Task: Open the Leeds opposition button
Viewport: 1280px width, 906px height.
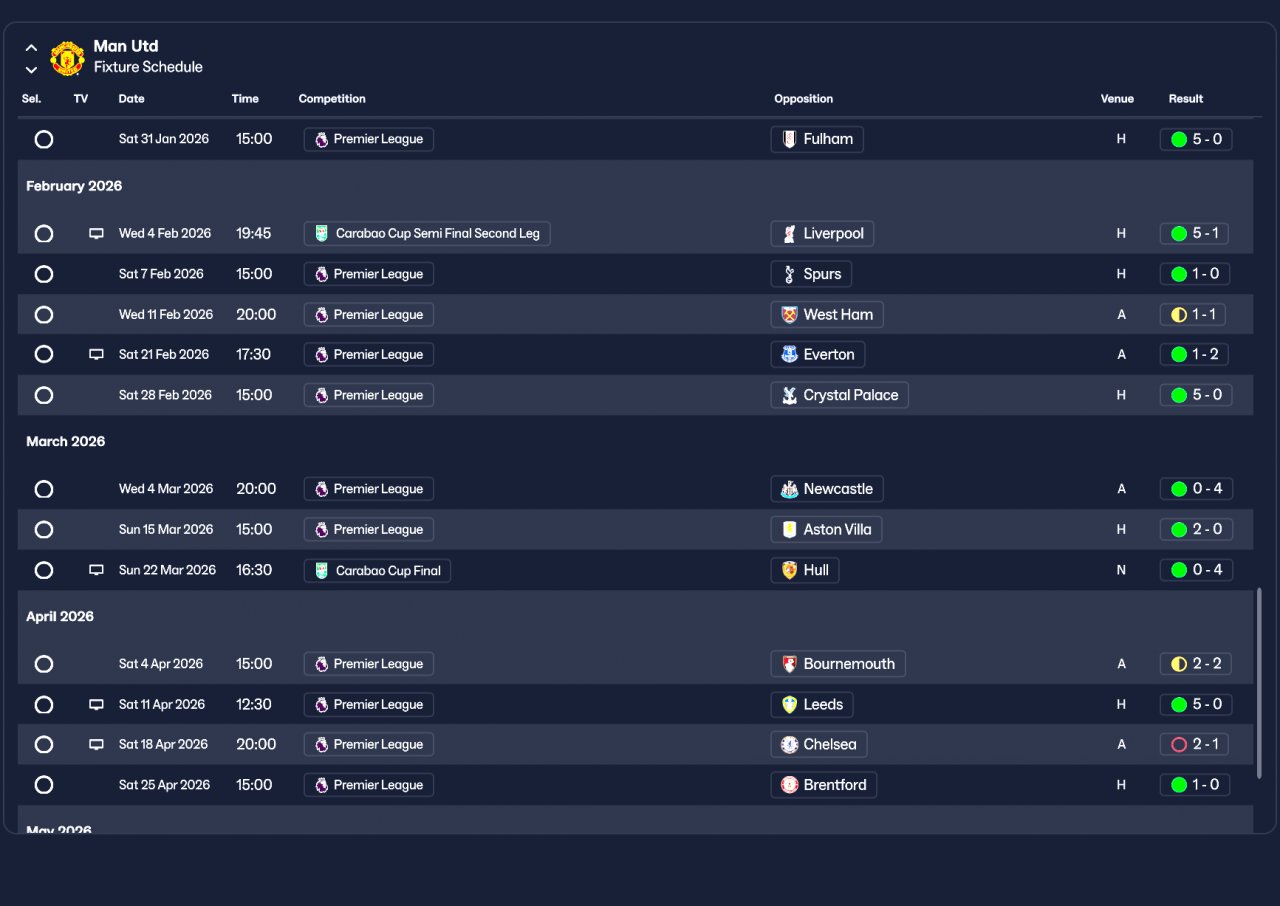Action: click(812, 704)
